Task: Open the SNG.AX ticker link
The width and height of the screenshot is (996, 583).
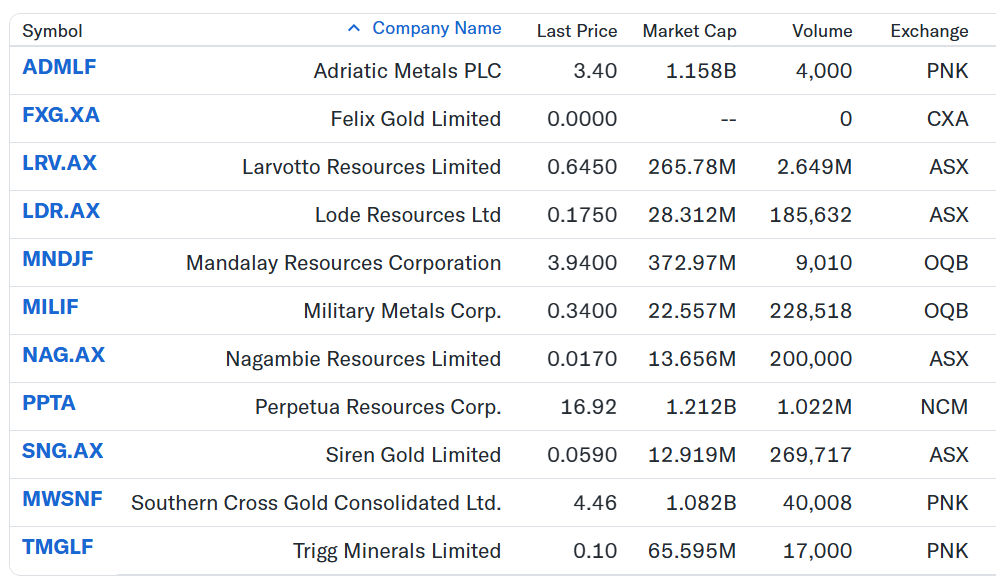Action: [63, 451]
